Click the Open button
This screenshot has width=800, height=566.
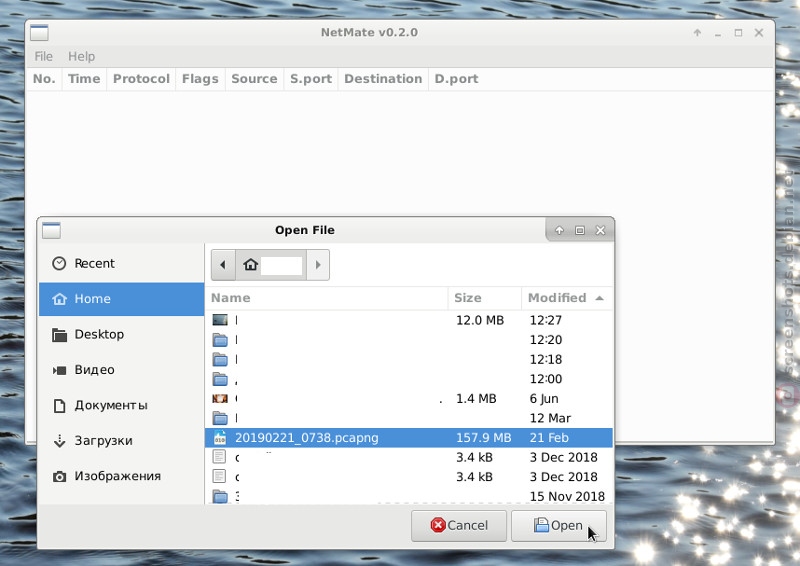tap(559, 526)
